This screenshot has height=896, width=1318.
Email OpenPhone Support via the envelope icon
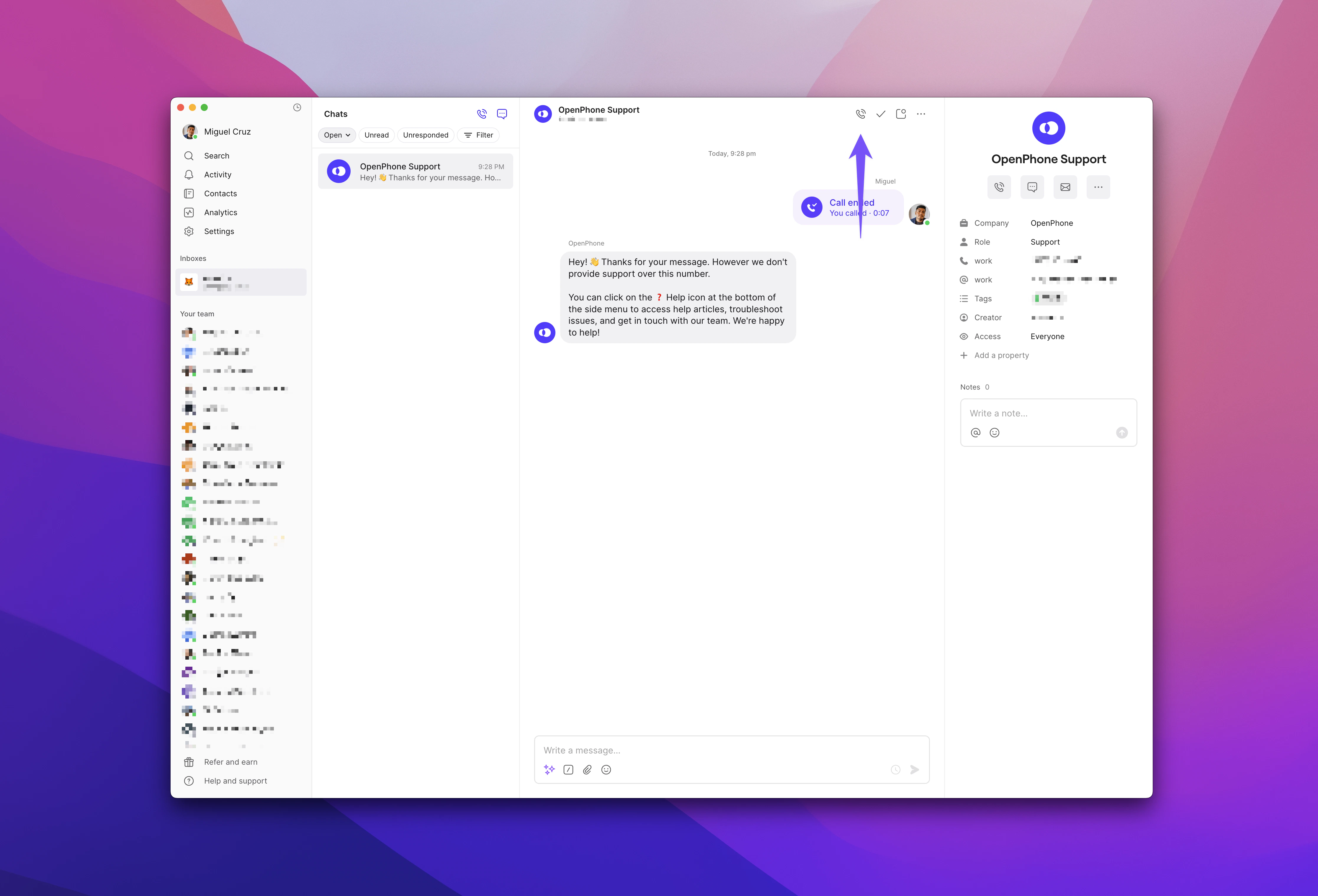coord(1065,187)
